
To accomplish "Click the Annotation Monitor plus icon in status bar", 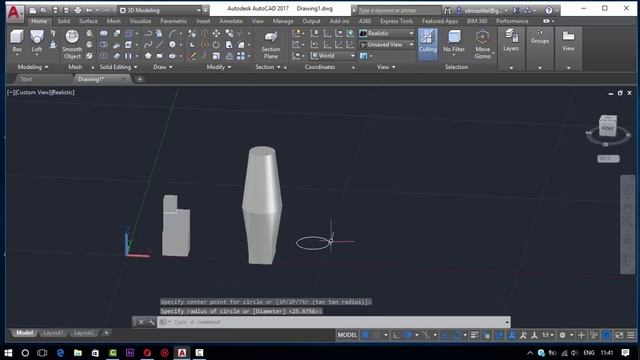I will click(581, 335).
